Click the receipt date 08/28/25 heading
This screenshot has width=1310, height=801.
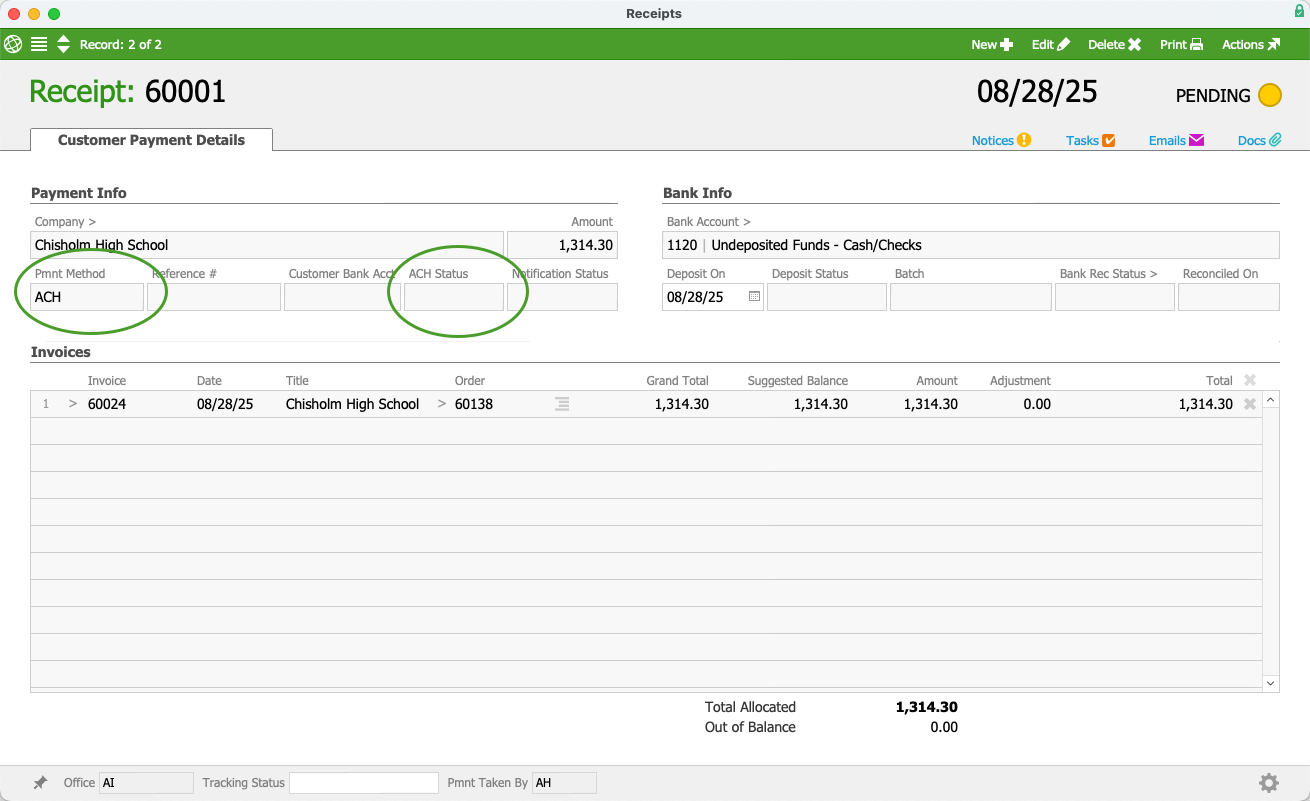tap(1037, 92)
